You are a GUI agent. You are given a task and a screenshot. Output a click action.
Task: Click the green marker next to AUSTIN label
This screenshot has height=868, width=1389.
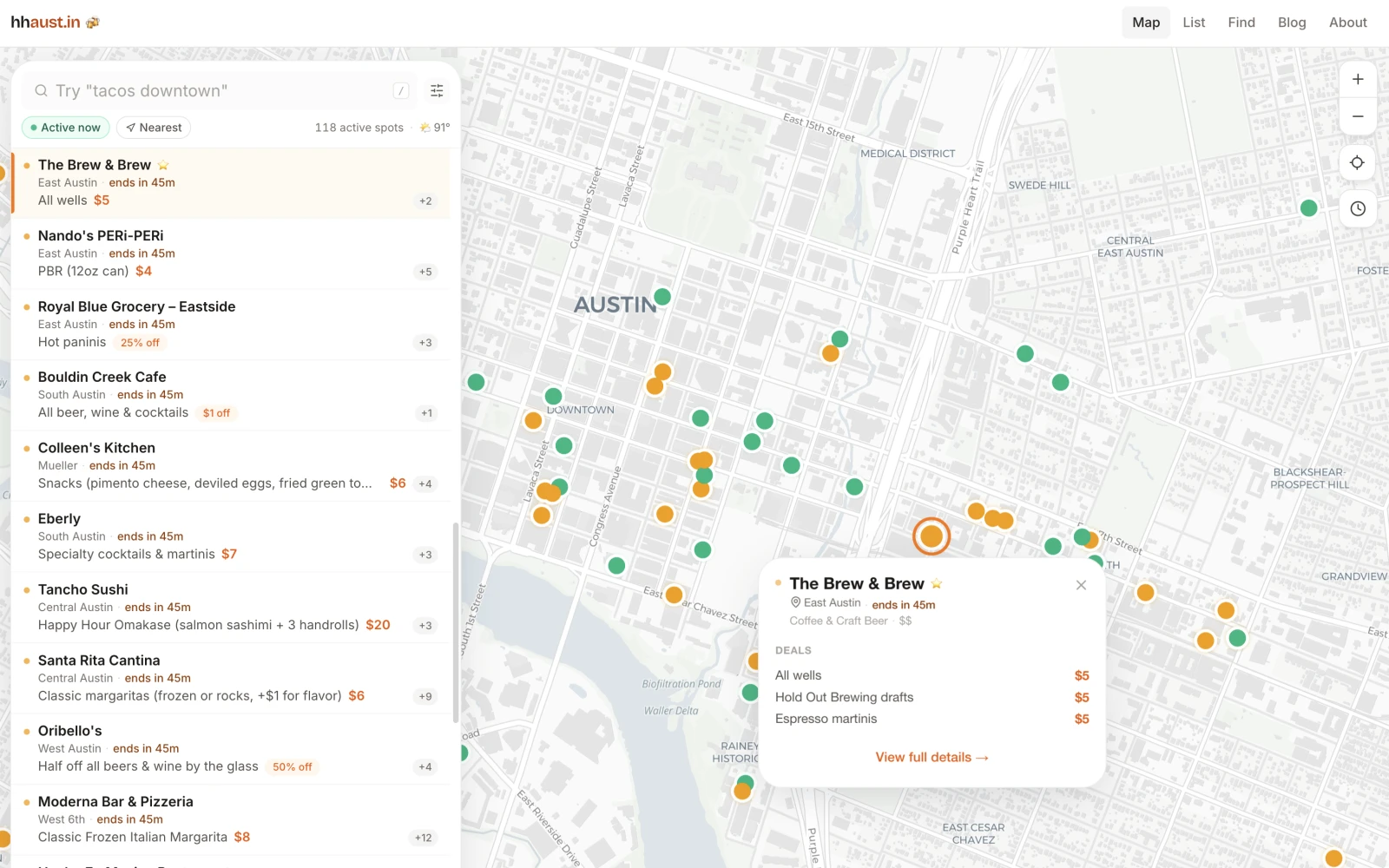(x=662, y=297)
